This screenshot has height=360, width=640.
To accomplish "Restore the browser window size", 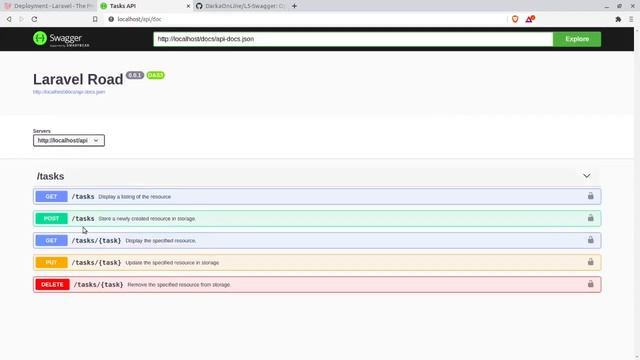I will pos(620,6).
